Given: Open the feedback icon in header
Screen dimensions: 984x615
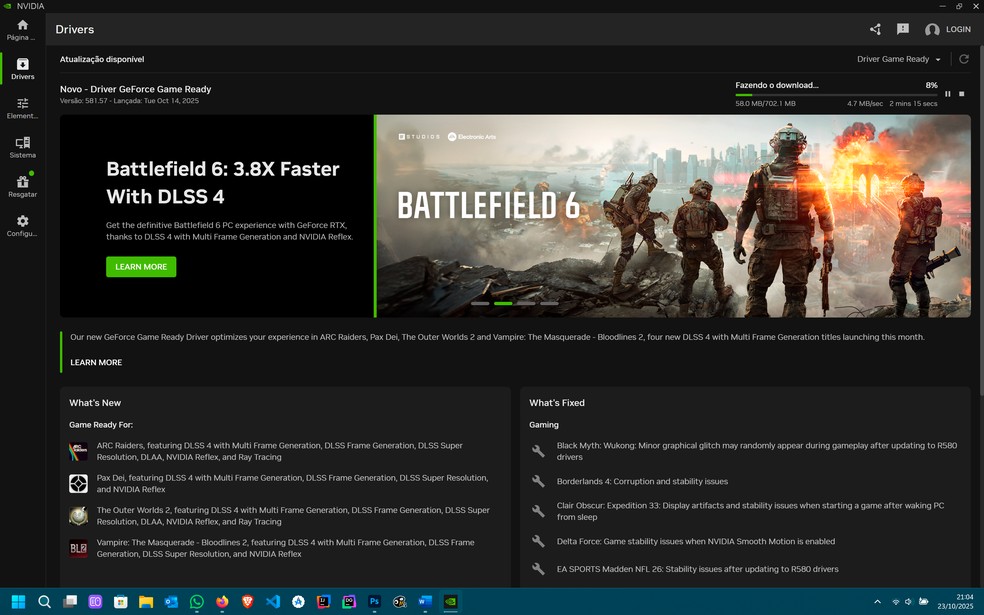Looking at the screenshot, I should click(903, 30).
